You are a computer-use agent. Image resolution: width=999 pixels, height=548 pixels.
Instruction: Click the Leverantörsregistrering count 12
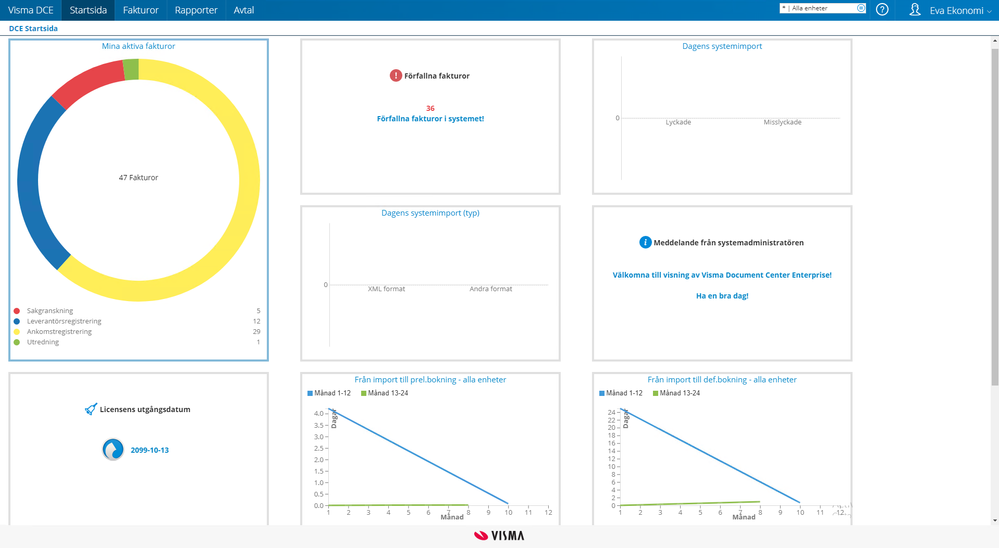tap(256, 321)
